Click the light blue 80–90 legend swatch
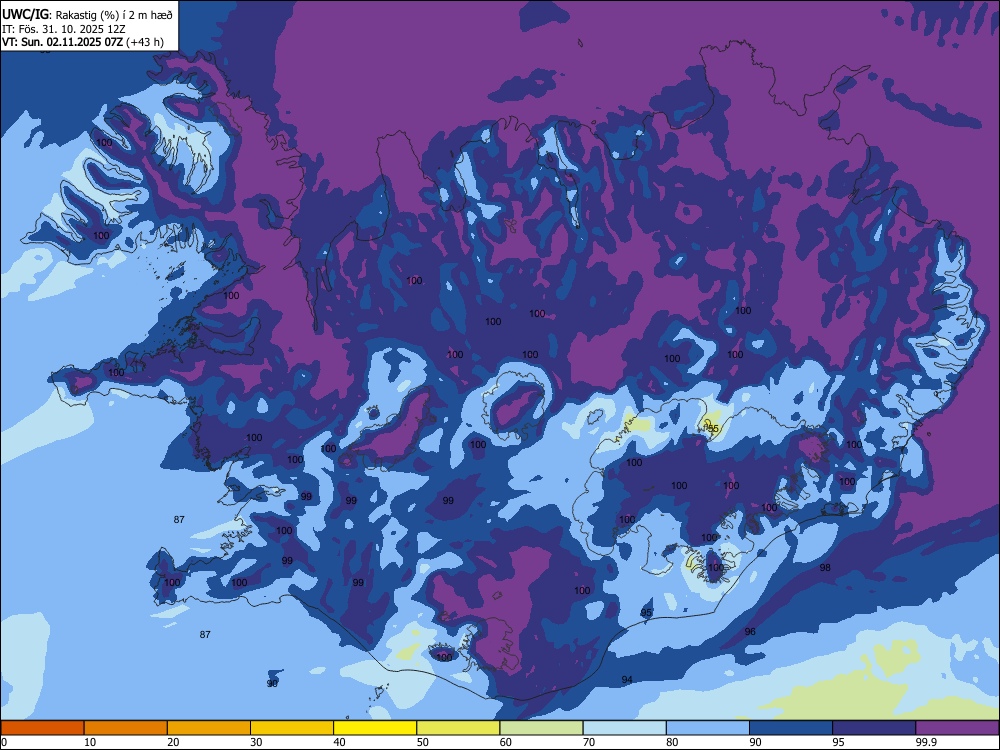The width and height of the screenshot is (1000, 750). coord(708,728)
